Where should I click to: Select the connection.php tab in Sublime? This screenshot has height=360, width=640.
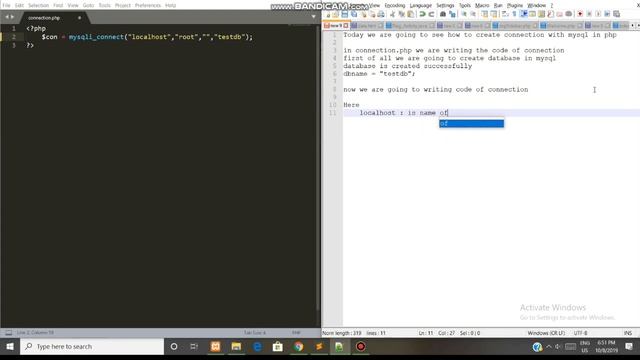[x=44, y=18]
